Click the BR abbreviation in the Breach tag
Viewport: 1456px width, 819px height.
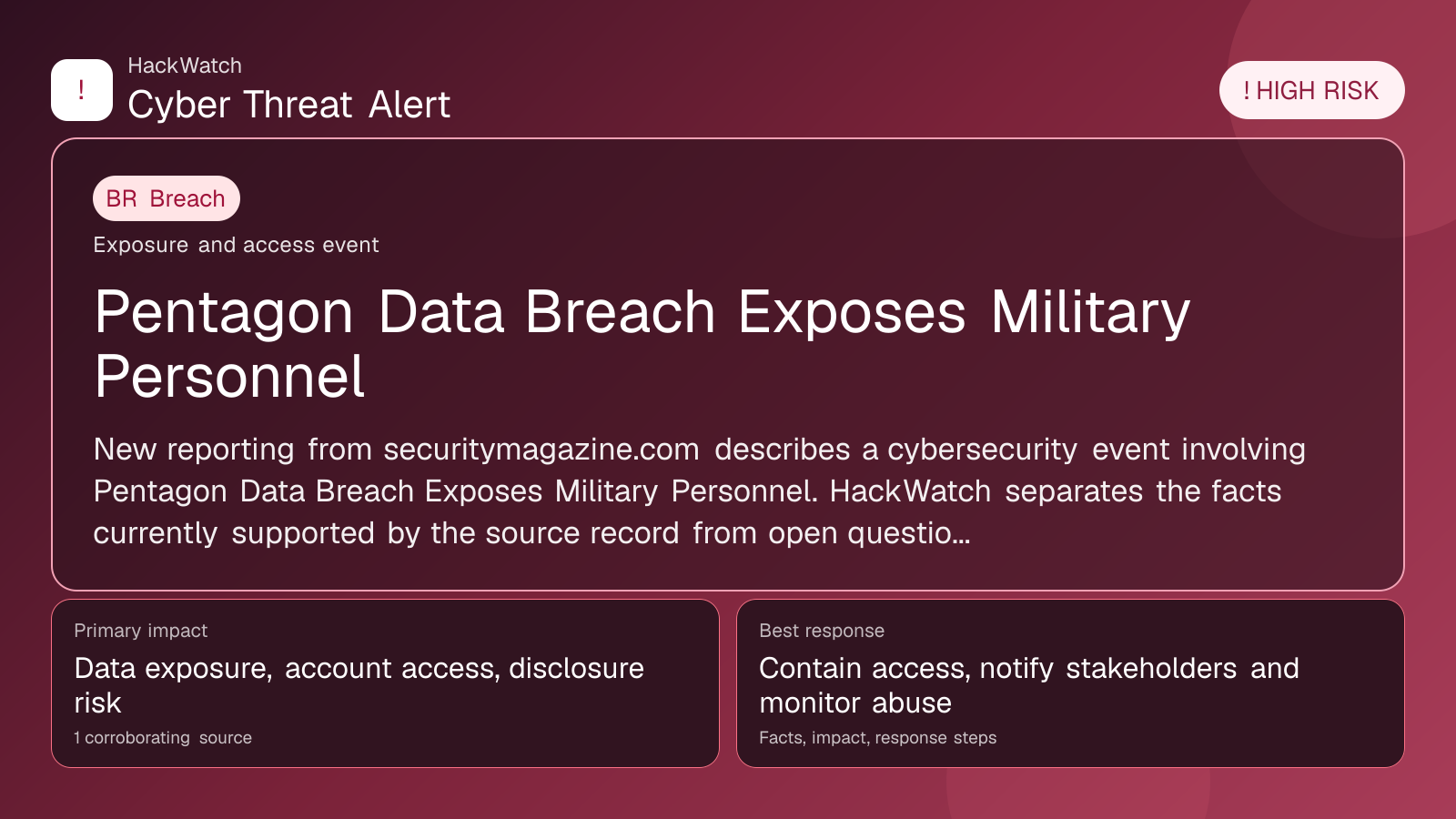tap(121, 198)
